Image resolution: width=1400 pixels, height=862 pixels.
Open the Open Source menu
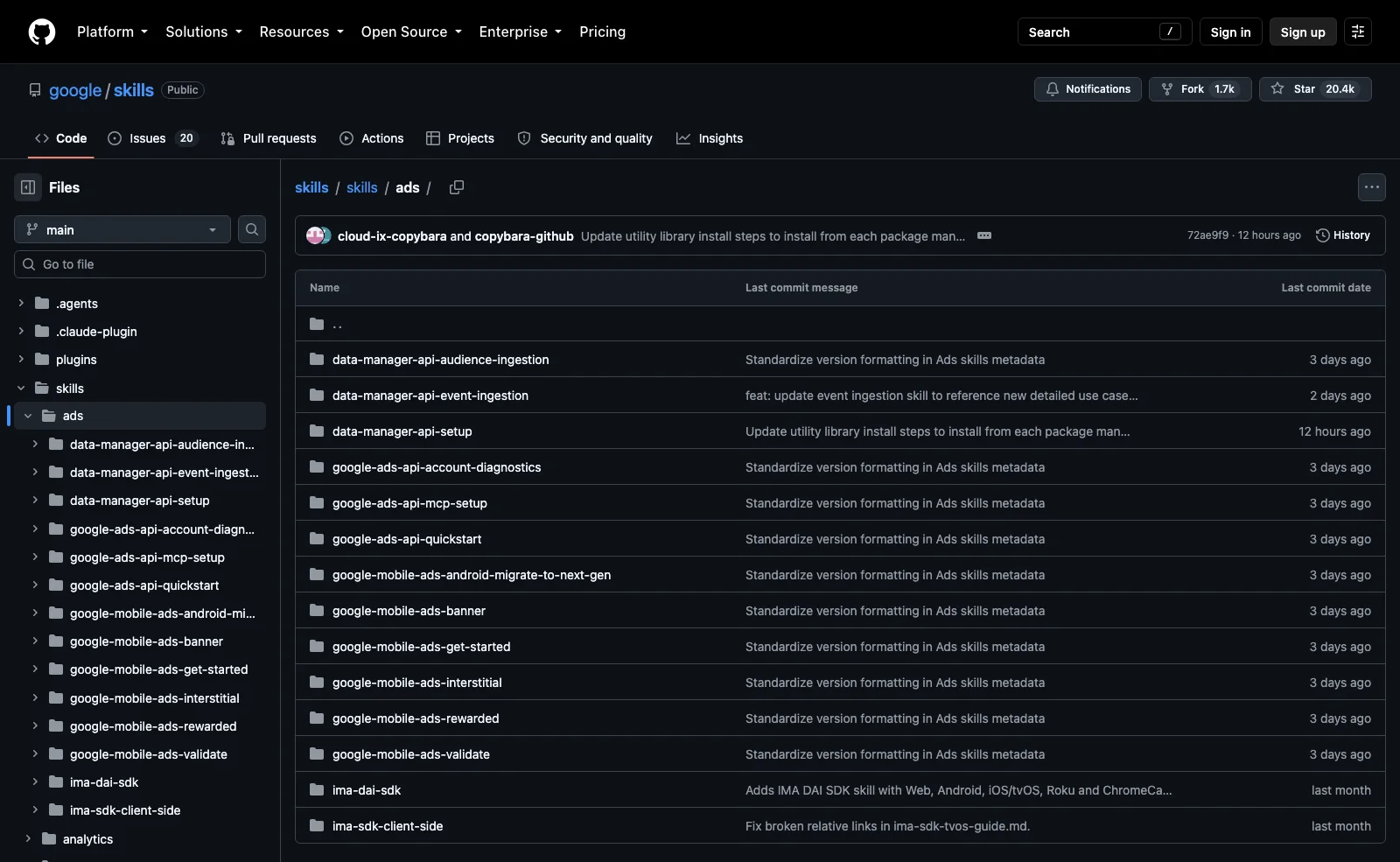tap(411, 32)
